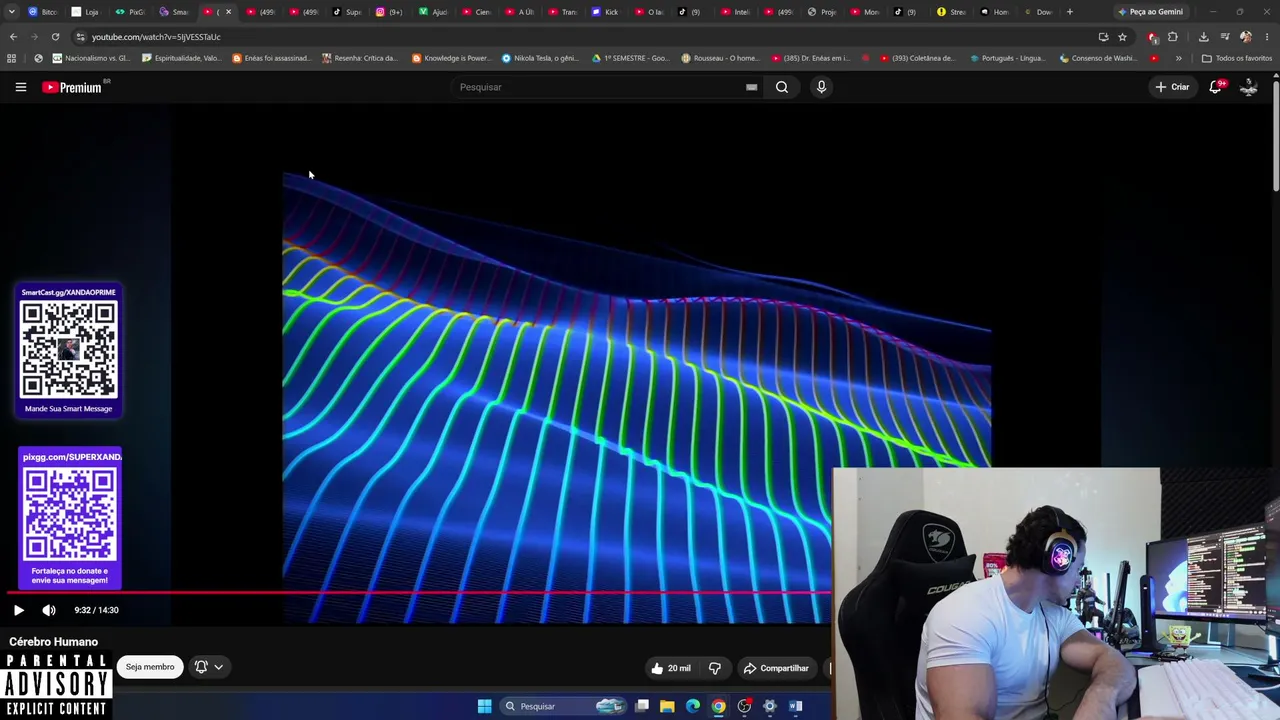
Task: Click the Windows taskbar Pesquisar box
Action: click(563, 706)
